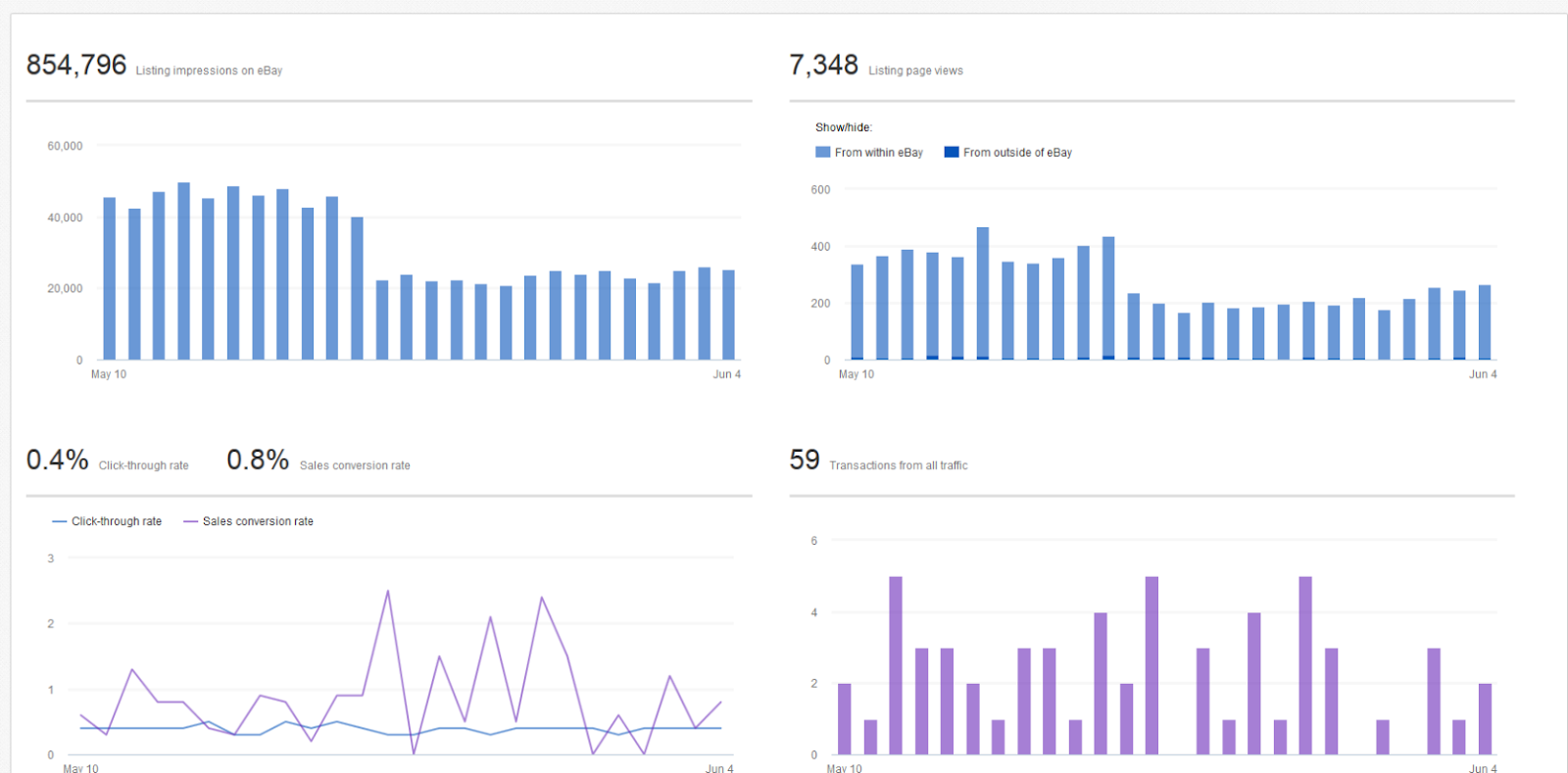Click the 'May 10' label under page views chart
Viewport: 1568px width, 773px height.
point(857,374)
